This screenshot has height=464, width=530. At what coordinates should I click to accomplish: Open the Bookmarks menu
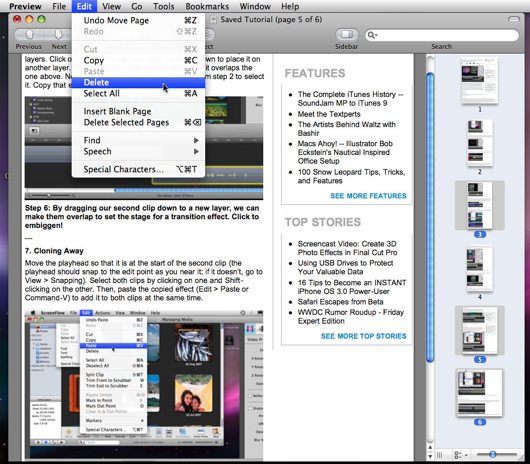pos(207,6)
